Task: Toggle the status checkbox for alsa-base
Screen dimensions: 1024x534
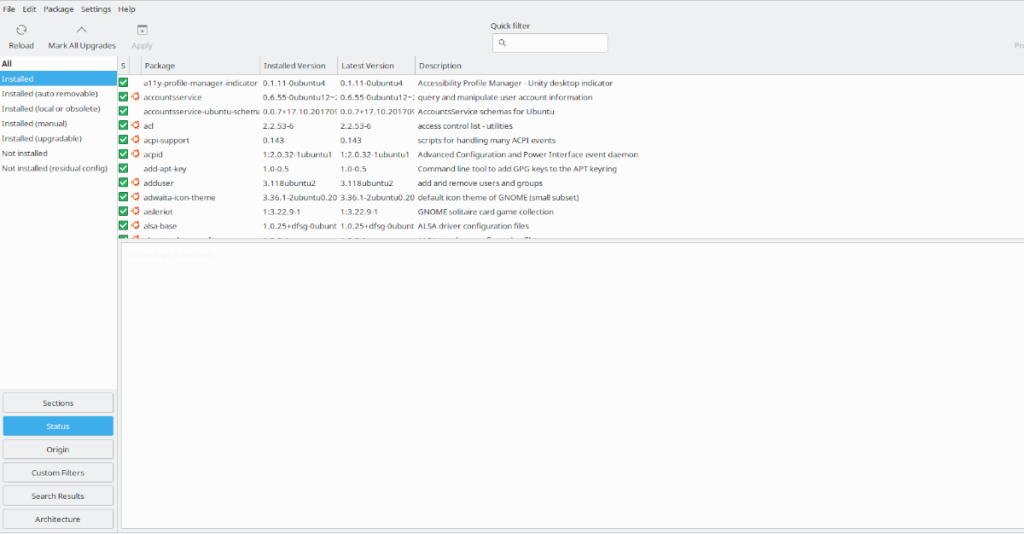Action: click(x=124, y=226)
